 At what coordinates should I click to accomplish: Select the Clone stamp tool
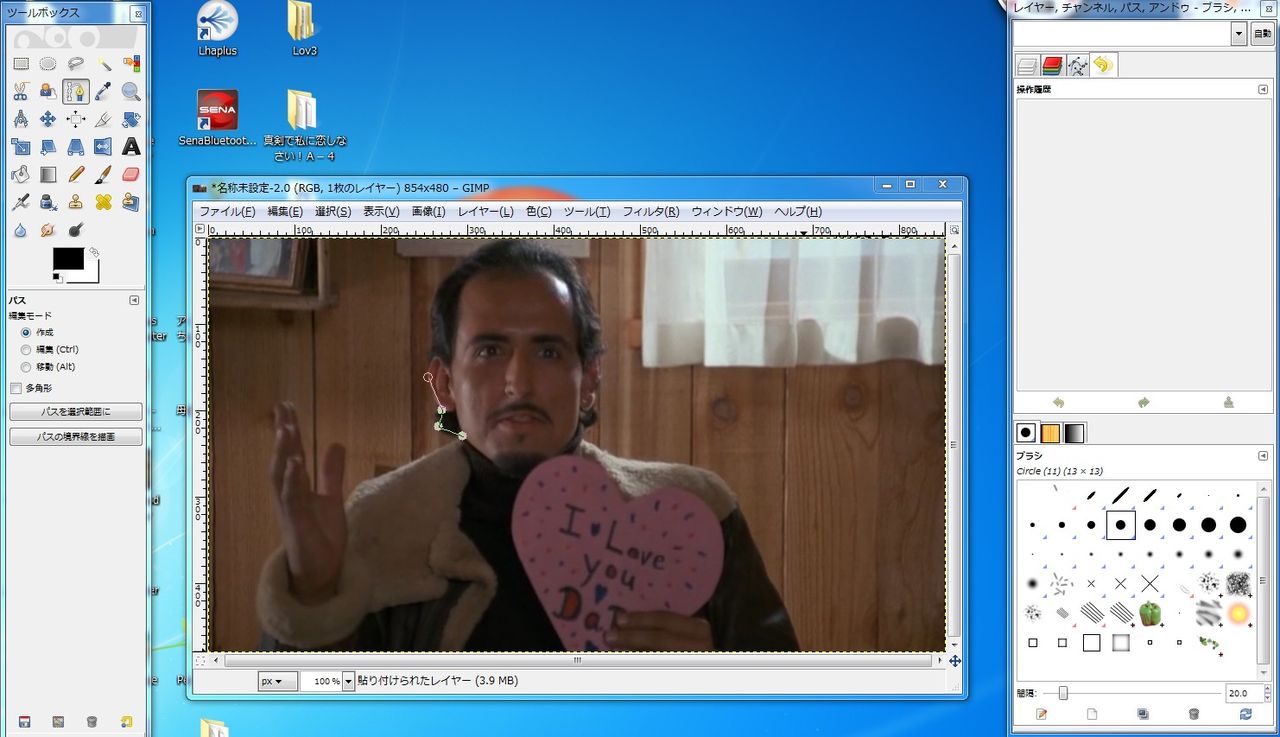pyautogui.click(x=75, y=203)
